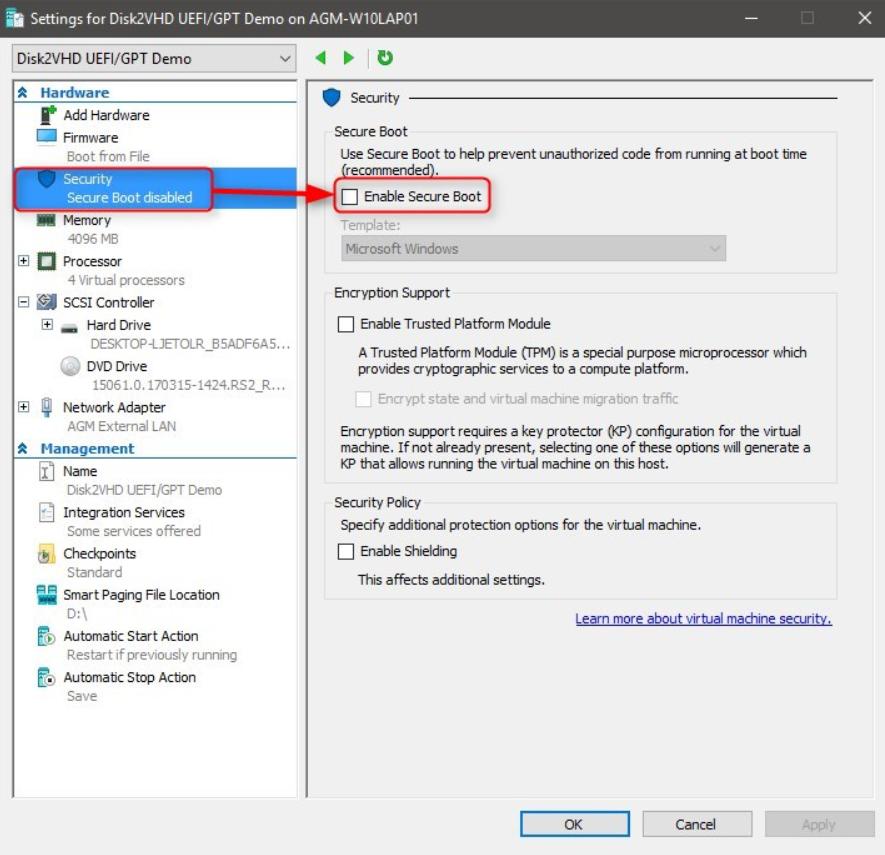Screen dimensions: 885x855
Task: Click the Memory chip icon
Action: (x=47, y=220)
